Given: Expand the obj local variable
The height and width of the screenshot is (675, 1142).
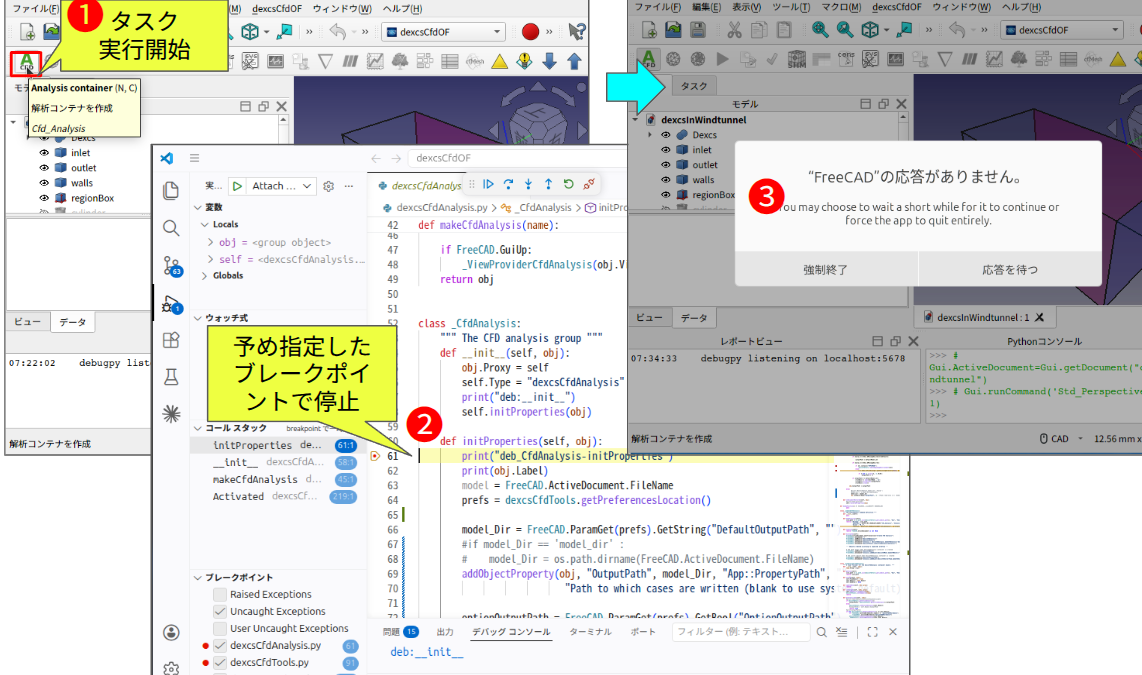Looking at the screenshot, I should coord(210,242).
